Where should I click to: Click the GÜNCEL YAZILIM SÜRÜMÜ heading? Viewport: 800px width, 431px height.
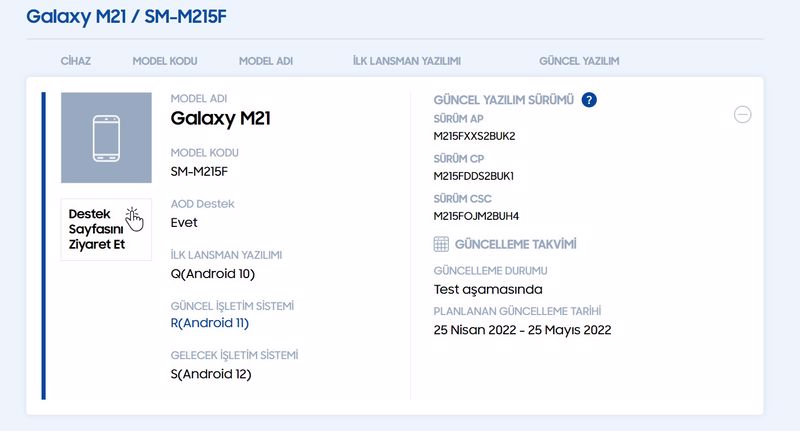click(x=504, y=100)
